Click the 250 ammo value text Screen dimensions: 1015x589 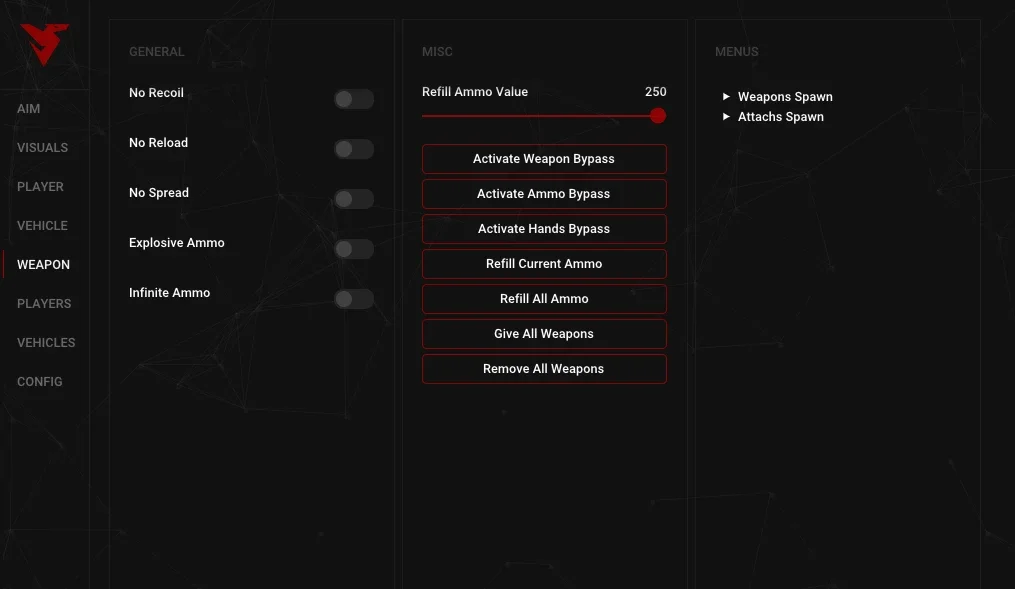coord(655,92)
